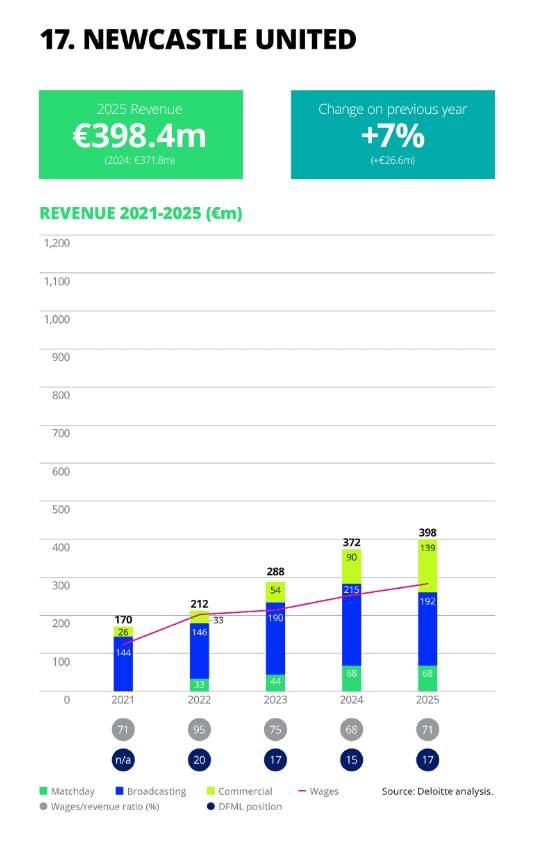Click the Matchday legend label

click(x=72, y=791)
